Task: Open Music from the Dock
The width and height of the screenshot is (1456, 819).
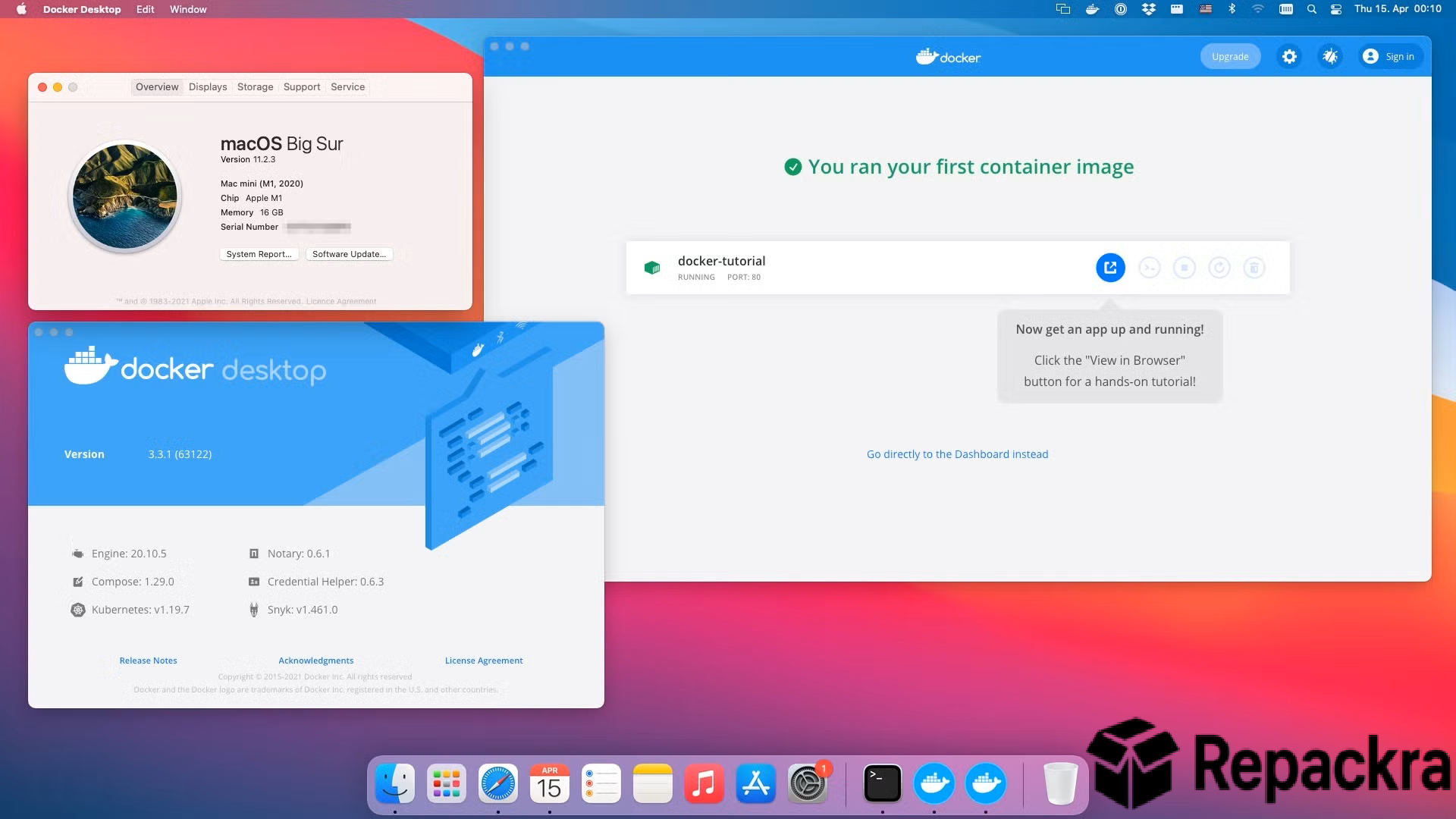Action: click(704, 783)
